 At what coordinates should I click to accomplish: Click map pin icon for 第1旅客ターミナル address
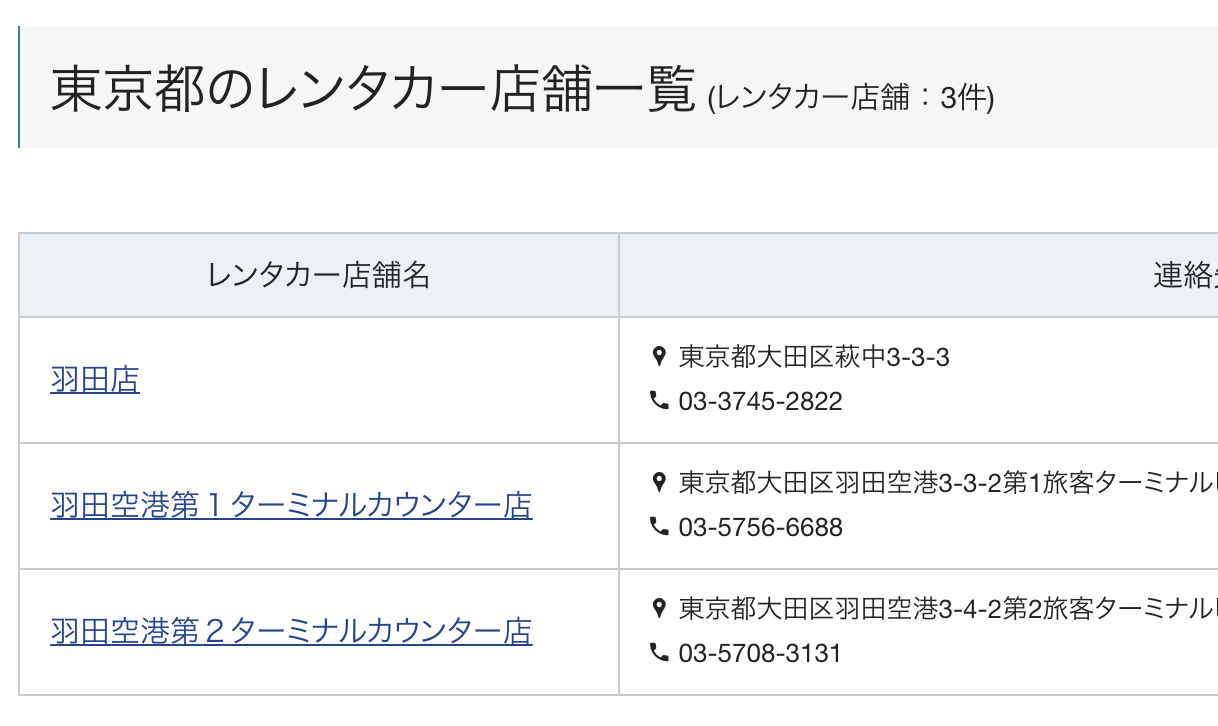tap(658, 482)
